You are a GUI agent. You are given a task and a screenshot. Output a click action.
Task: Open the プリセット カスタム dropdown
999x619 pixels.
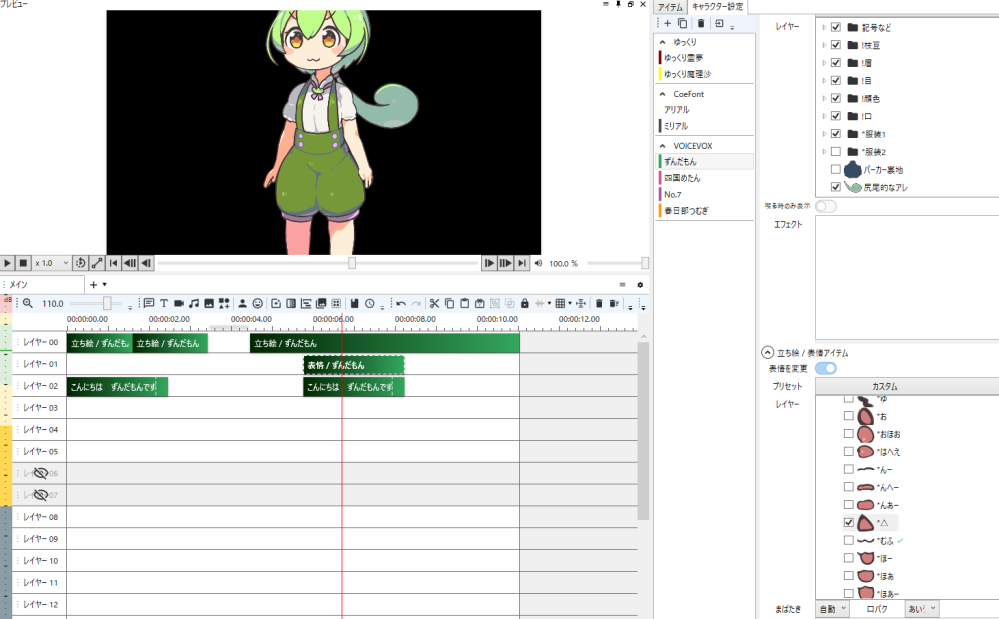pos(907,387)
